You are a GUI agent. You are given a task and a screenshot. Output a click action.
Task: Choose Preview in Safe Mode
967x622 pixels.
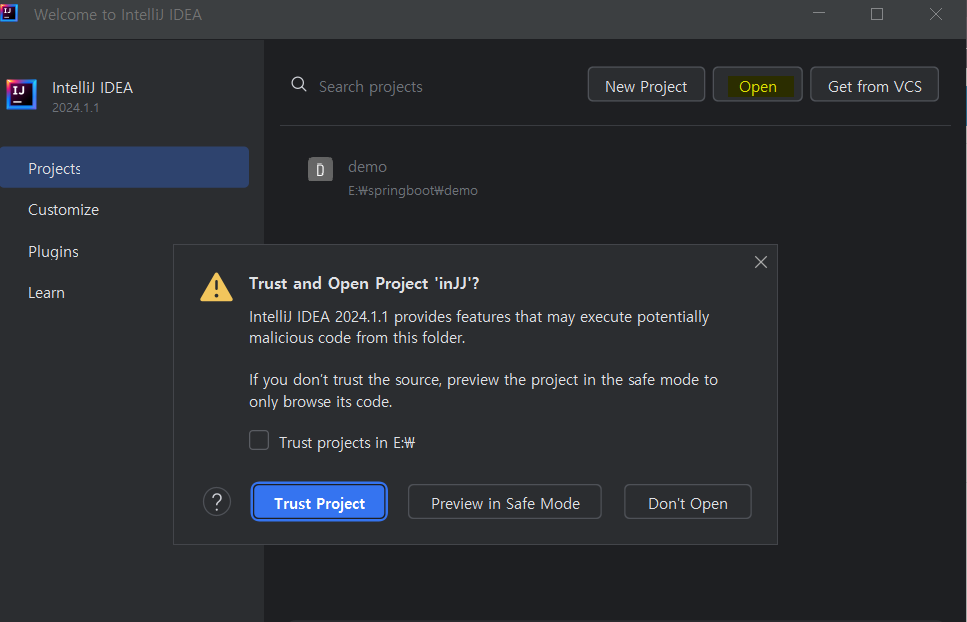[x=505, y=503]
